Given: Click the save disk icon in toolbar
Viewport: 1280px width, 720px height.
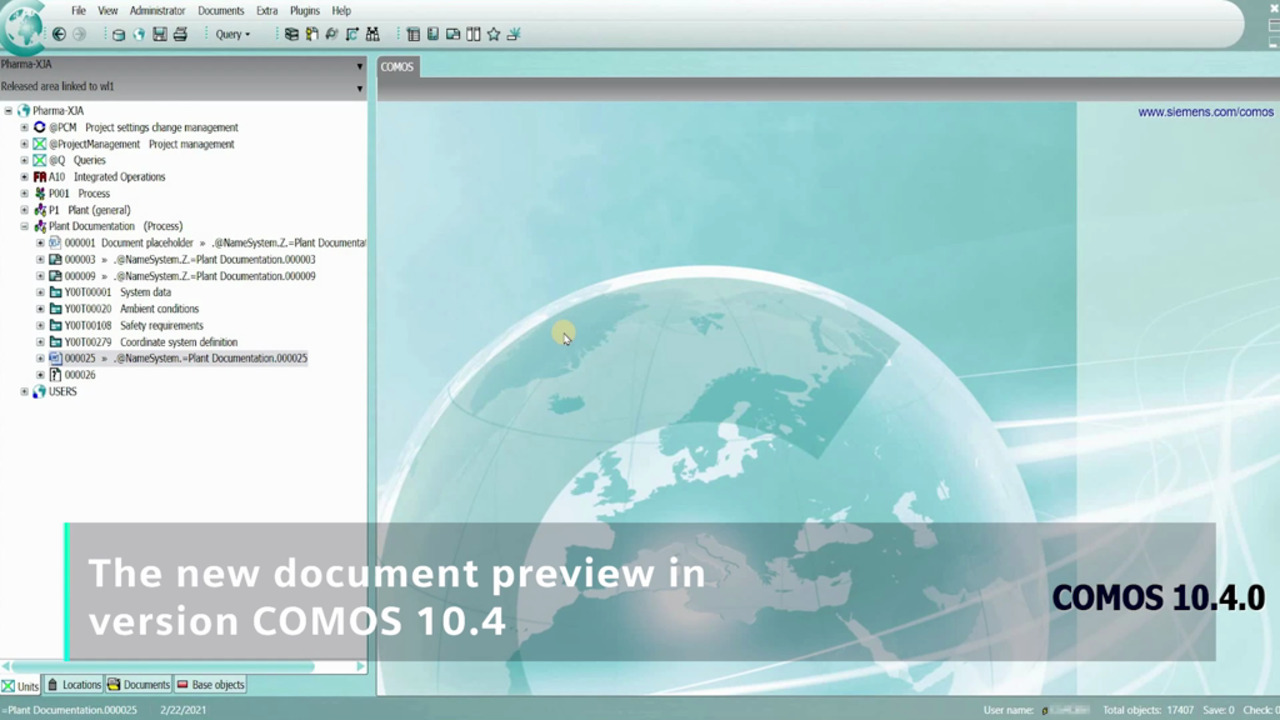Looking at the screenshot, I should [x=159, y=34].
